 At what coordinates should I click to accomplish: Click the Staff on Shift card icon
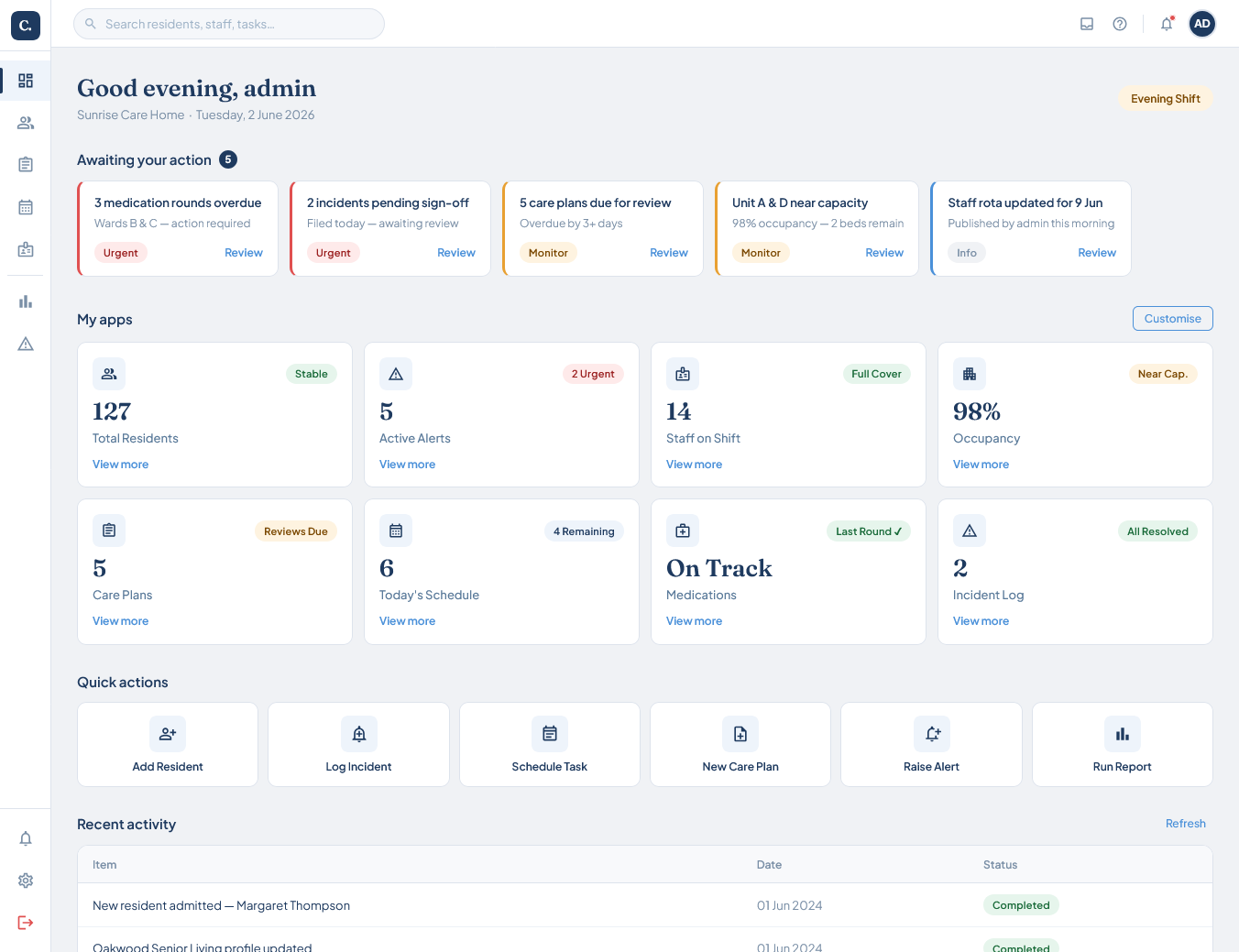click(x=683, y=374)
